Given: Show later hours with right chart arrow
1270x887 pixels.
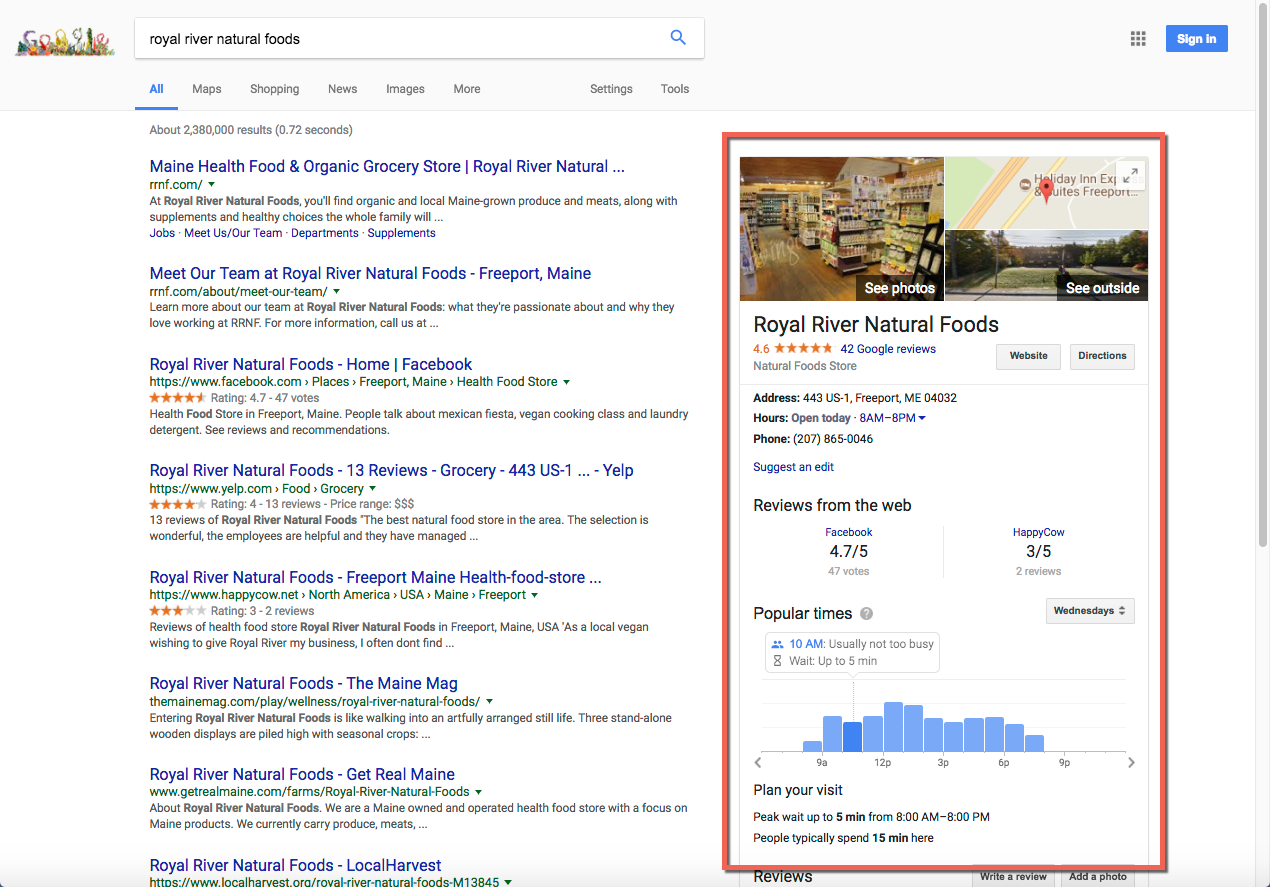Looking at the screenshot, I should tap(1131, 762).
